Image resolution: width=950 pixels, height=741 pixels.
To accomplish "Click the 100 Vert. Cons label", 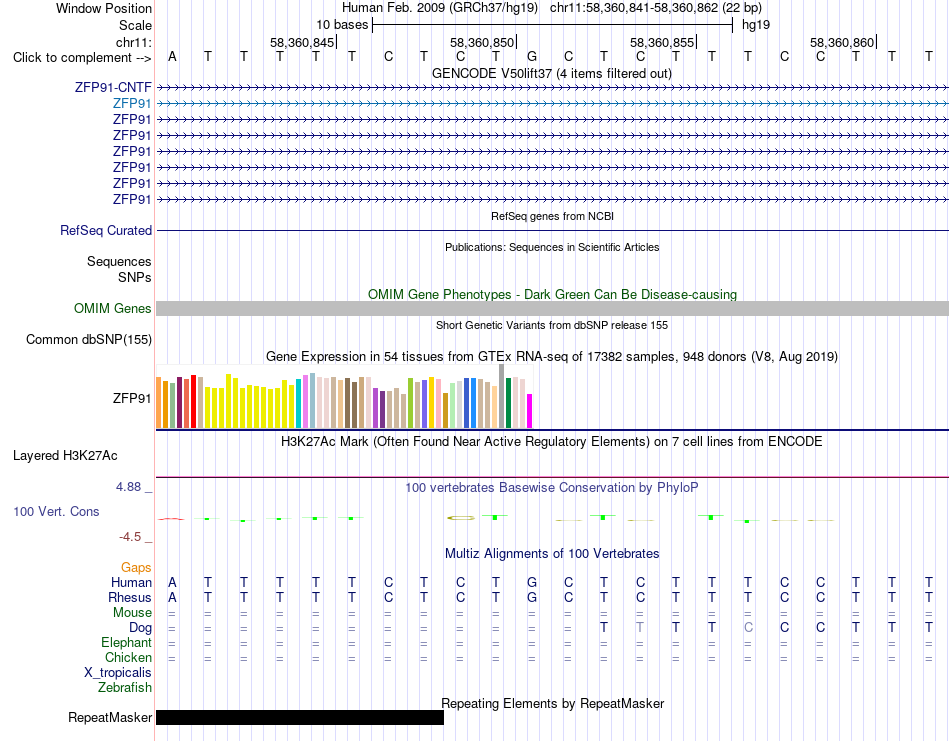I will coord(56,511).
